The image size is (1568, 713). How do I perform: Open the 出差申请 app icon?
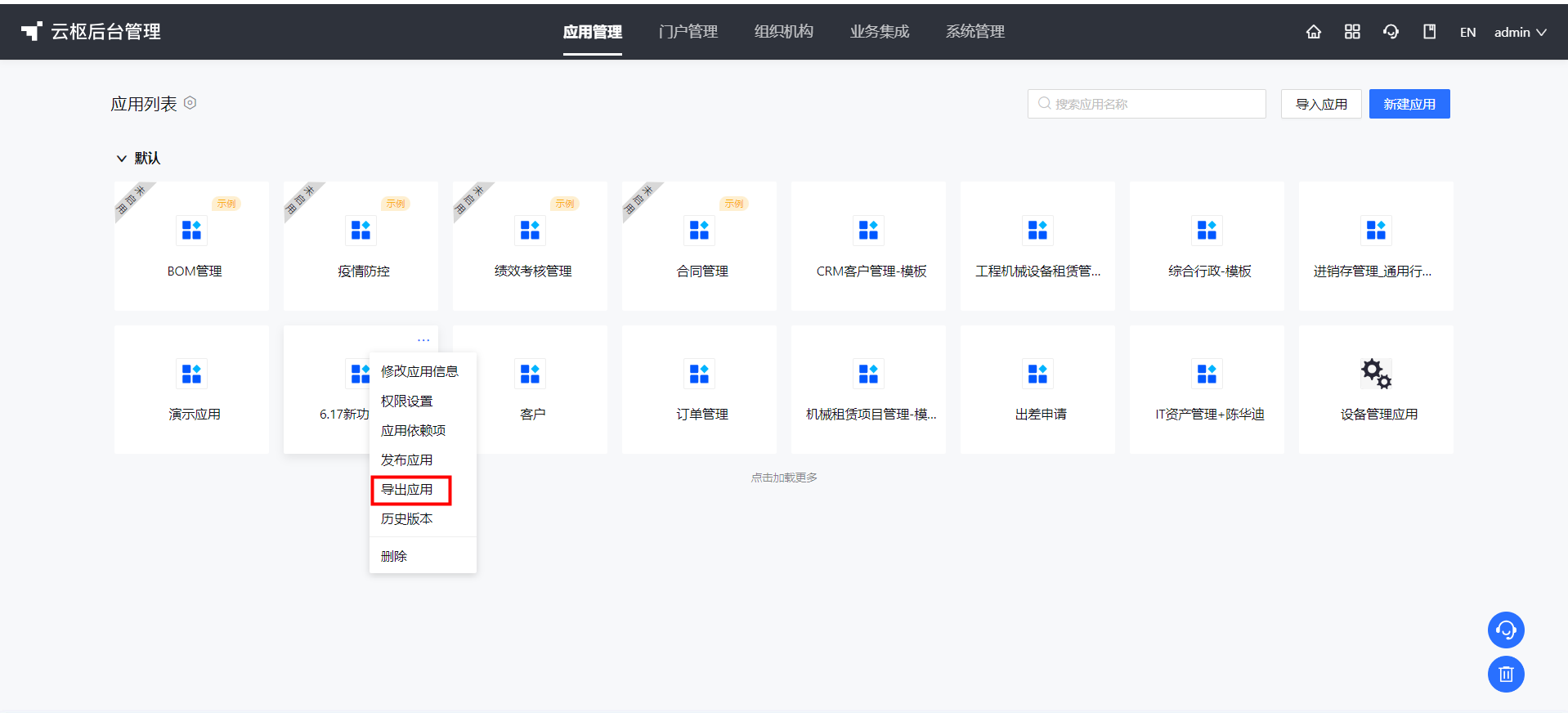point(1037,374)
